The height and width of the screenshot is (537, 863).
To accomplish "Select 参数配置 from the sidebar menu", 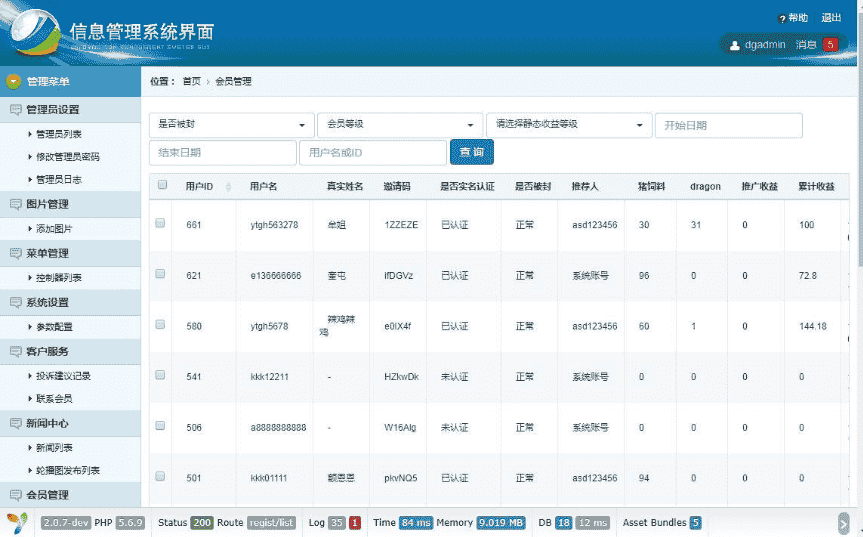I will click(x=54, y=327).
